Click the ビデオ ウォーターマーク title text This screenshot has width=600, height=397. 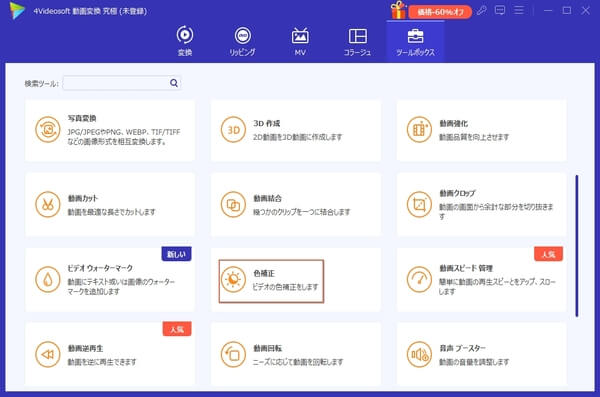click(100, 268)
